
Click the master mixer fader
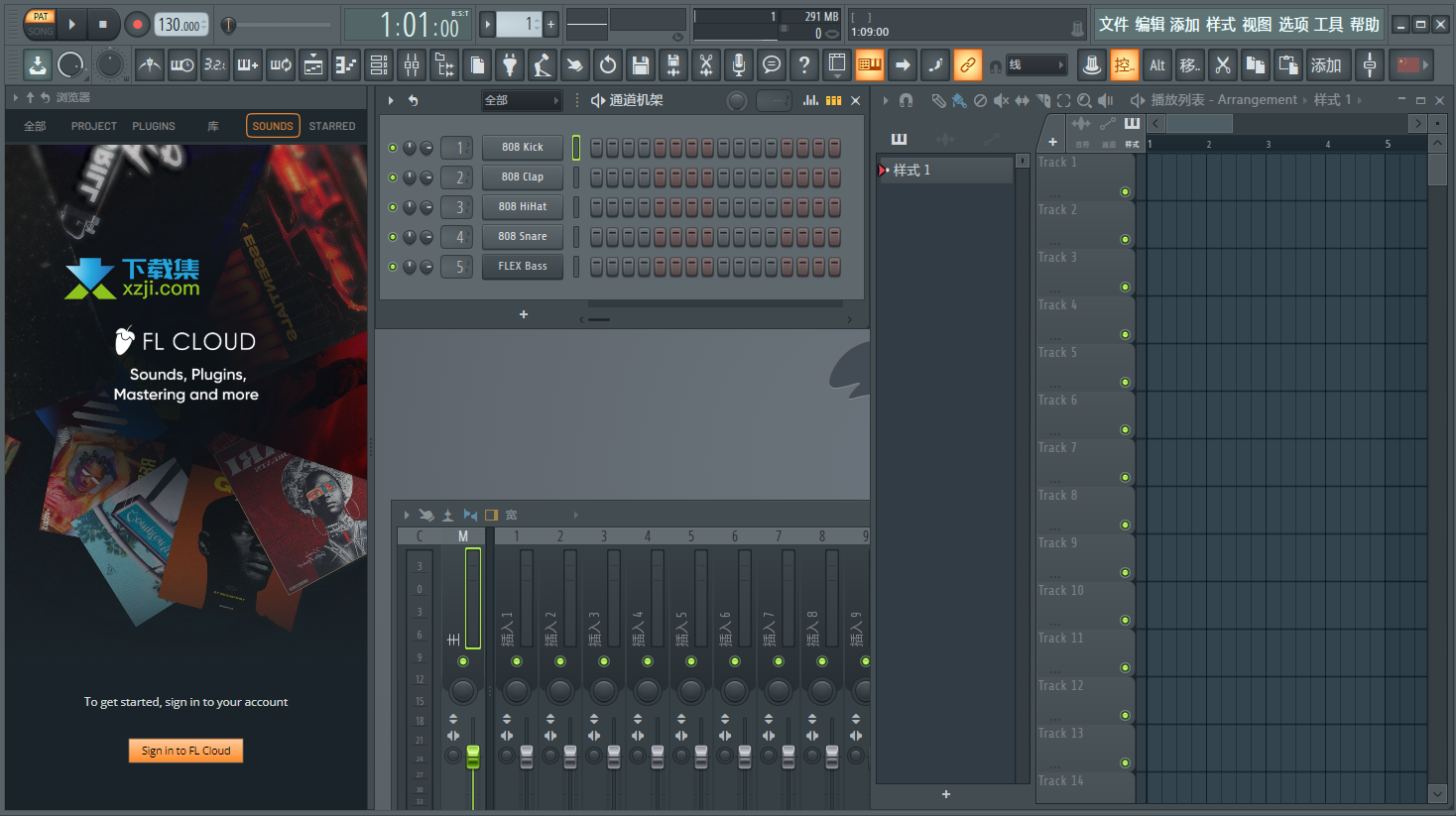[473, 757]
